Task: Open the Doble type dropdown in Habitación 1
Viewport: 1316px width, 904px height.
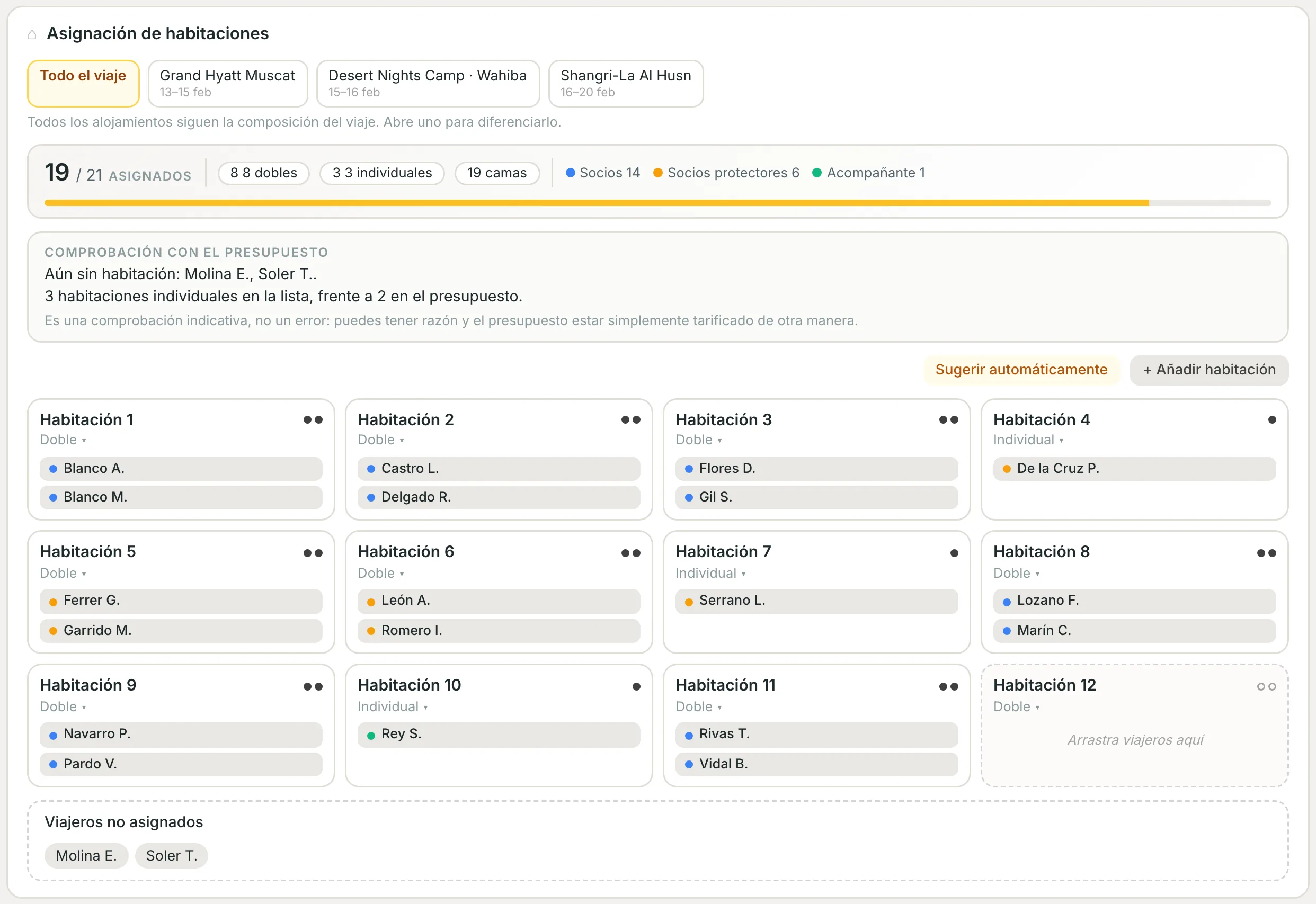Action: point(63,440)
